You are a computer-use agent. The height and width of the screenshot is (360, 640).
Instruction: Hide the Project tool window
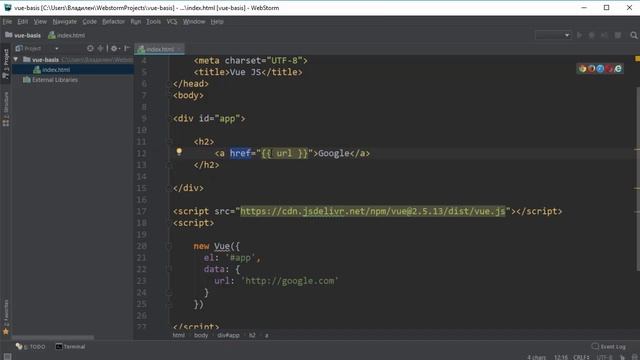tap(127, 48)
